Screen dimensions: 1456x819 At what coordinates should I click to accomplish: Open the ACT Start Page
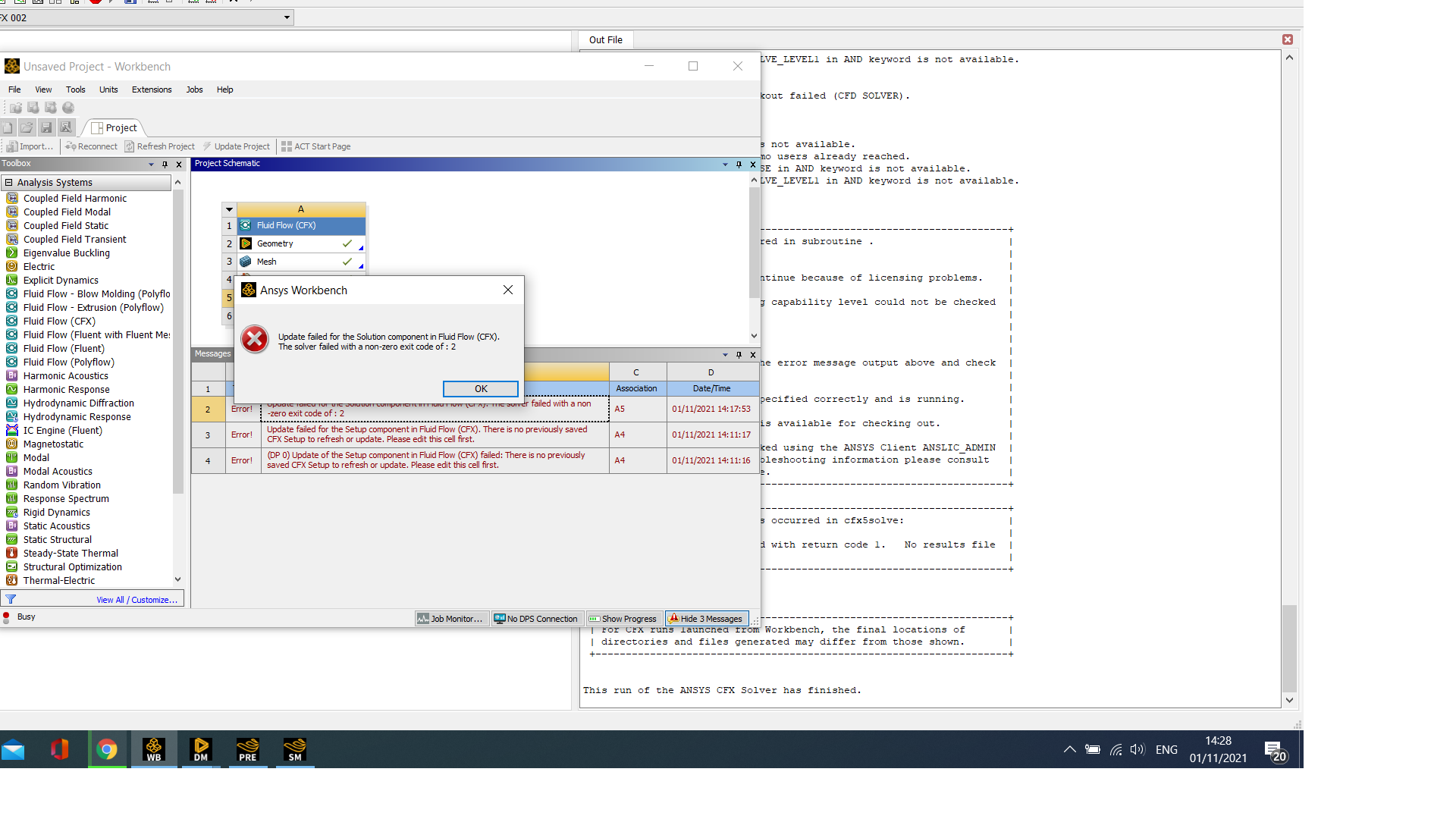point(315,146)
